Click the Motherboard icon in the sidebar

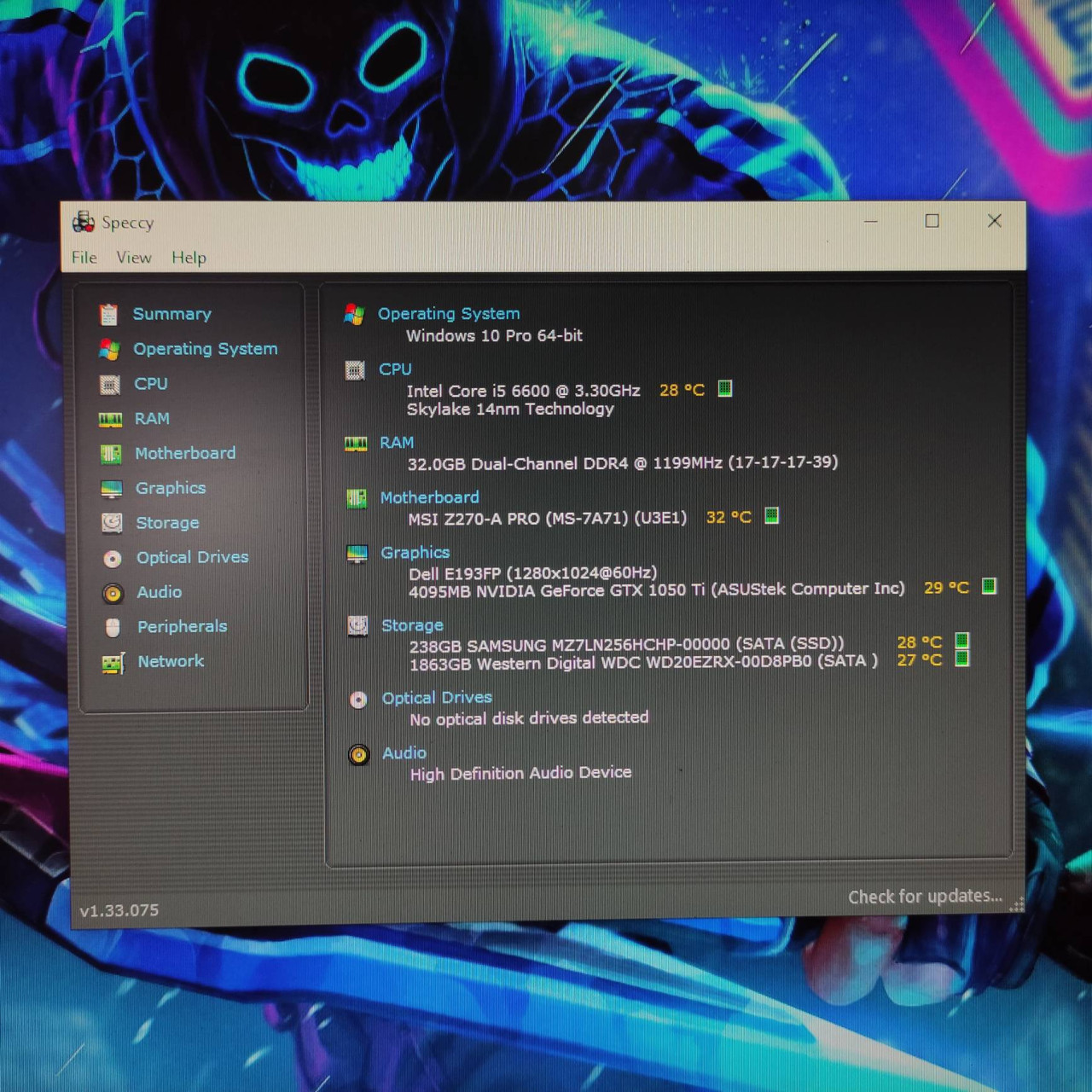click(111, 454)
